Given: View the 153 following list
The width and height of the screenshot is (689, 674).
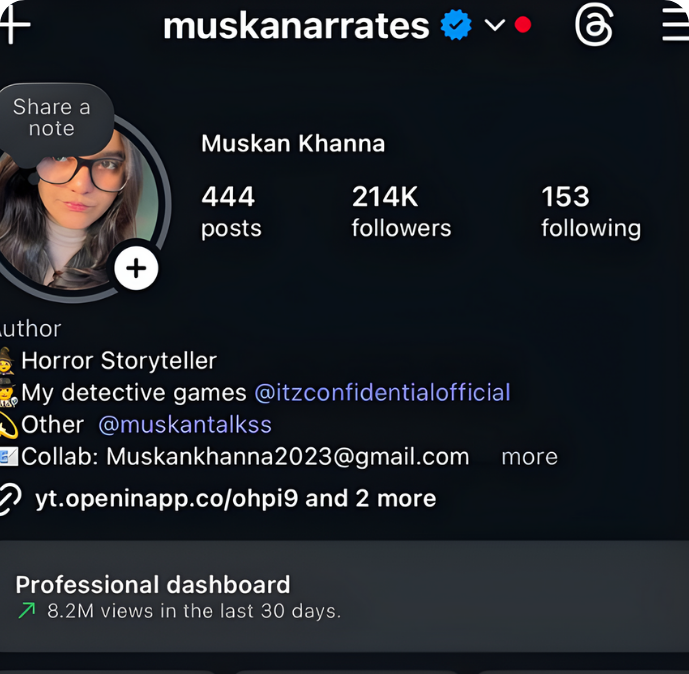Looking at the screenshot, I should tap(591, 211).
